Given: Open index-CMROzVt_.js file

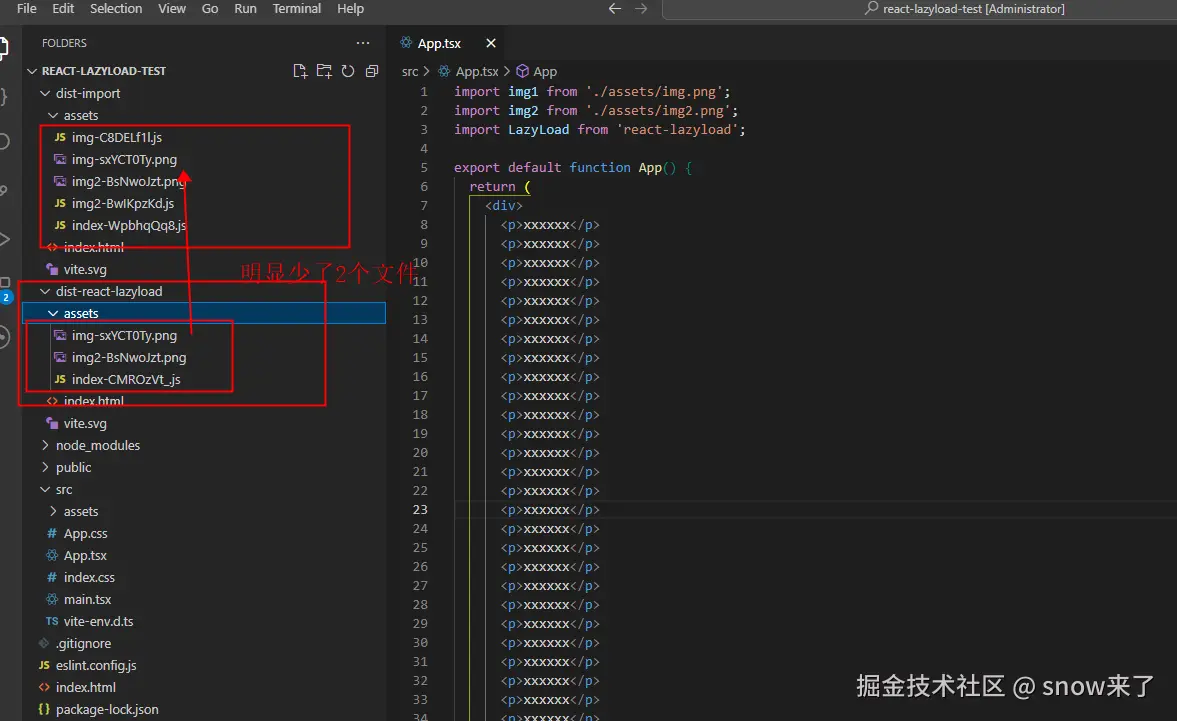Looking at the screenshot, I should click(x=125, y=379).
